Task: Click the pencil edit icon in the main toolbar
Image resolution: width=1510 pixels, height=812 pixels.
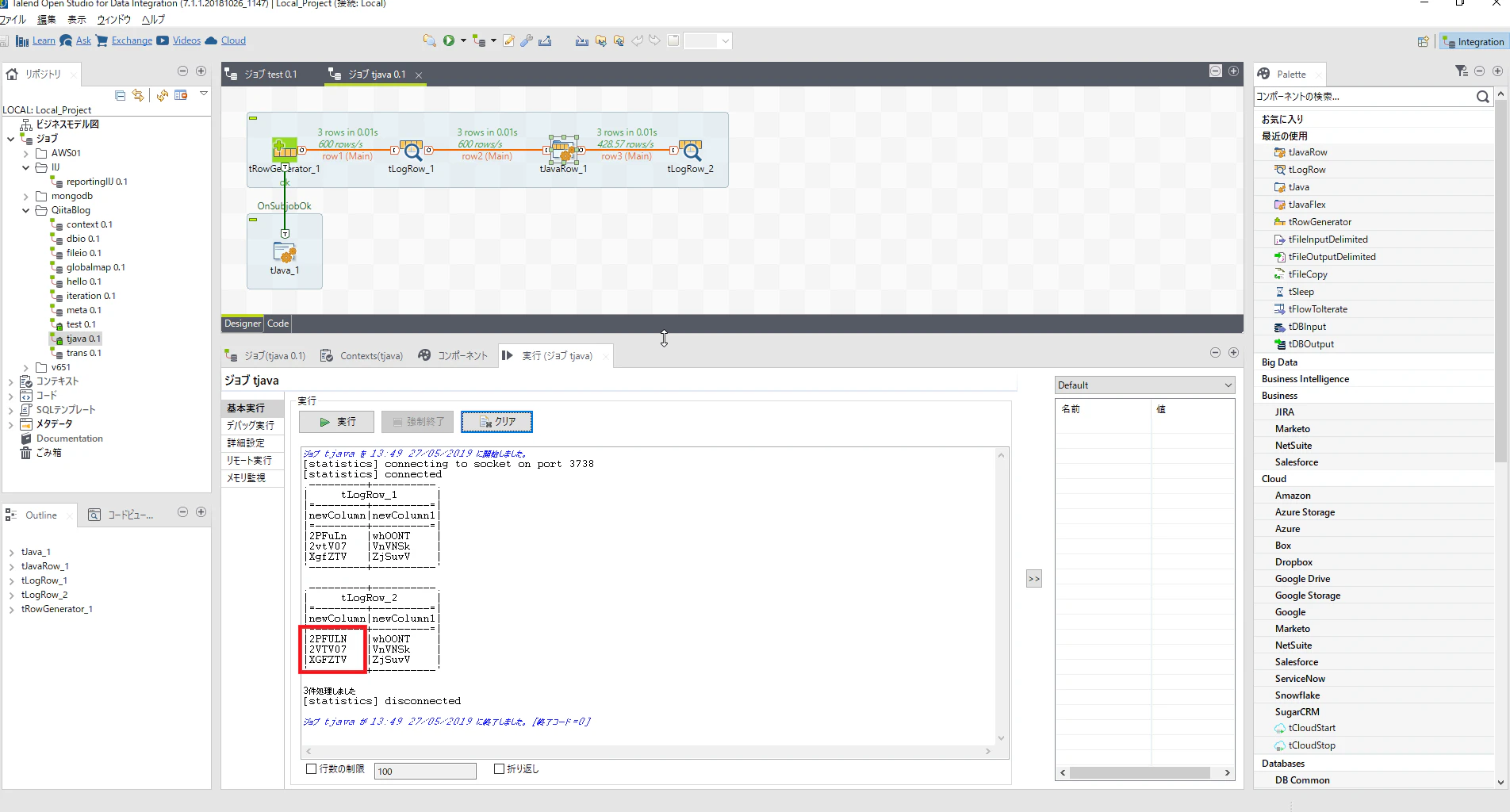Action: point(508,40)
